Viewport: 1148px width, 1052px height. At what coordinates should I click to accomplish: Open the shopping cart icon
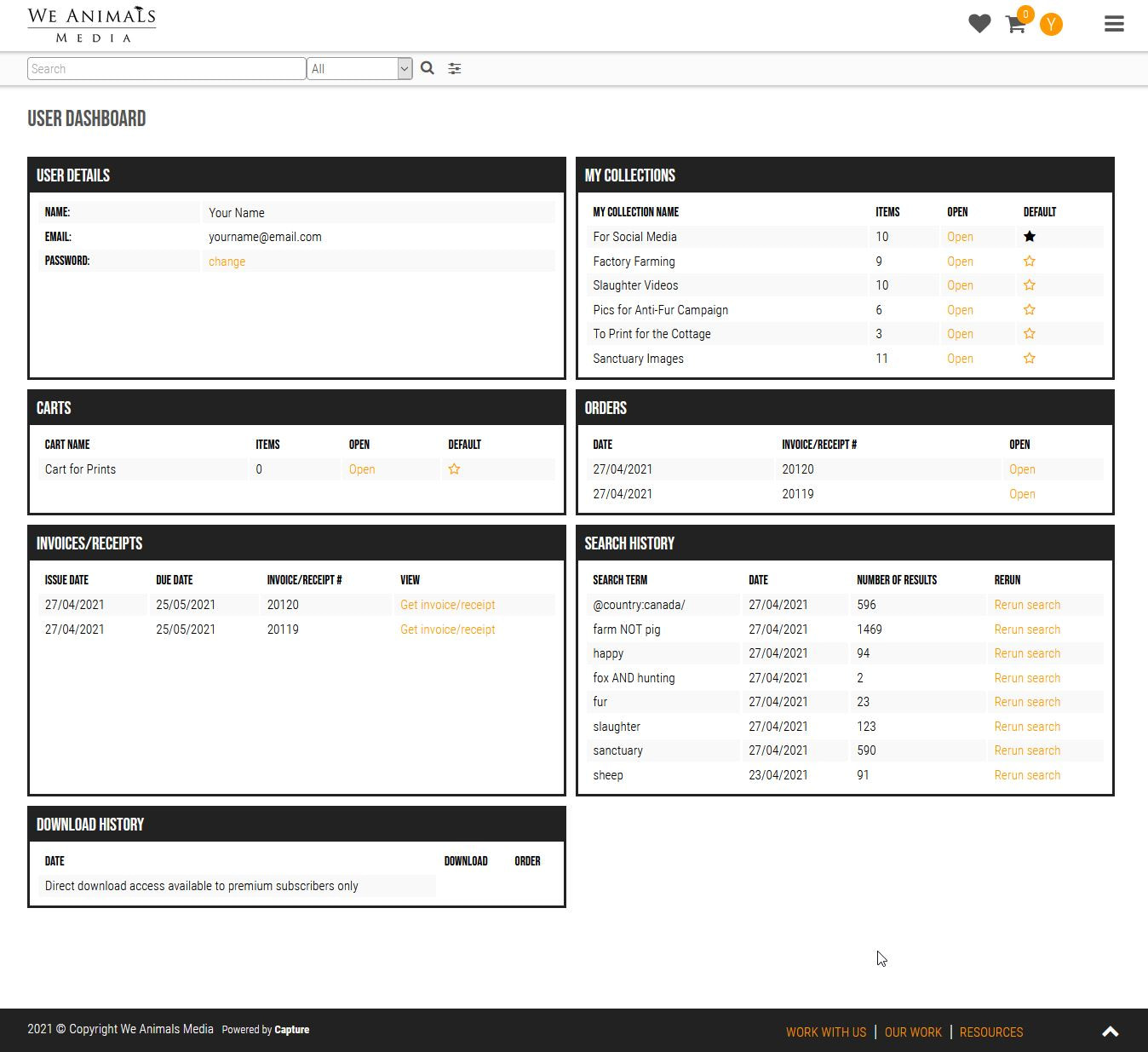tap(1015, 24)
